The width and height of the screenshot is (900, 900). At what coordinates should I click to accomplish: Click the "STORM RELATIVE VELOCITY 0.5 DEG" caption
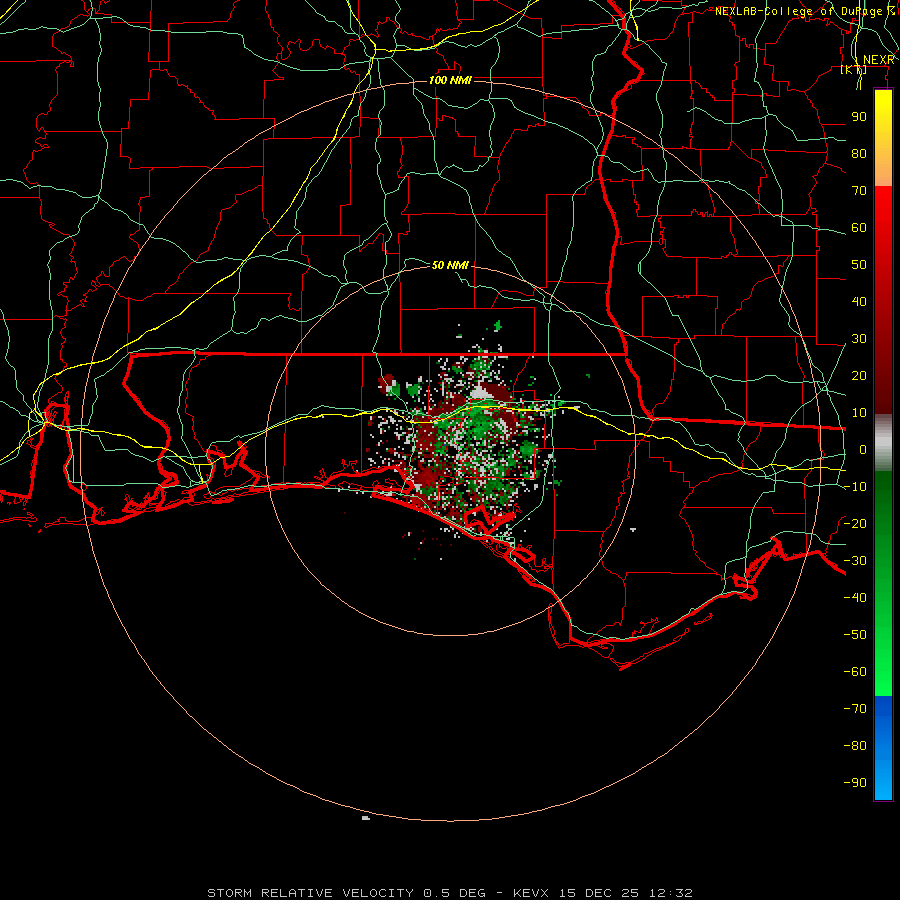click(x=346, y=893)
